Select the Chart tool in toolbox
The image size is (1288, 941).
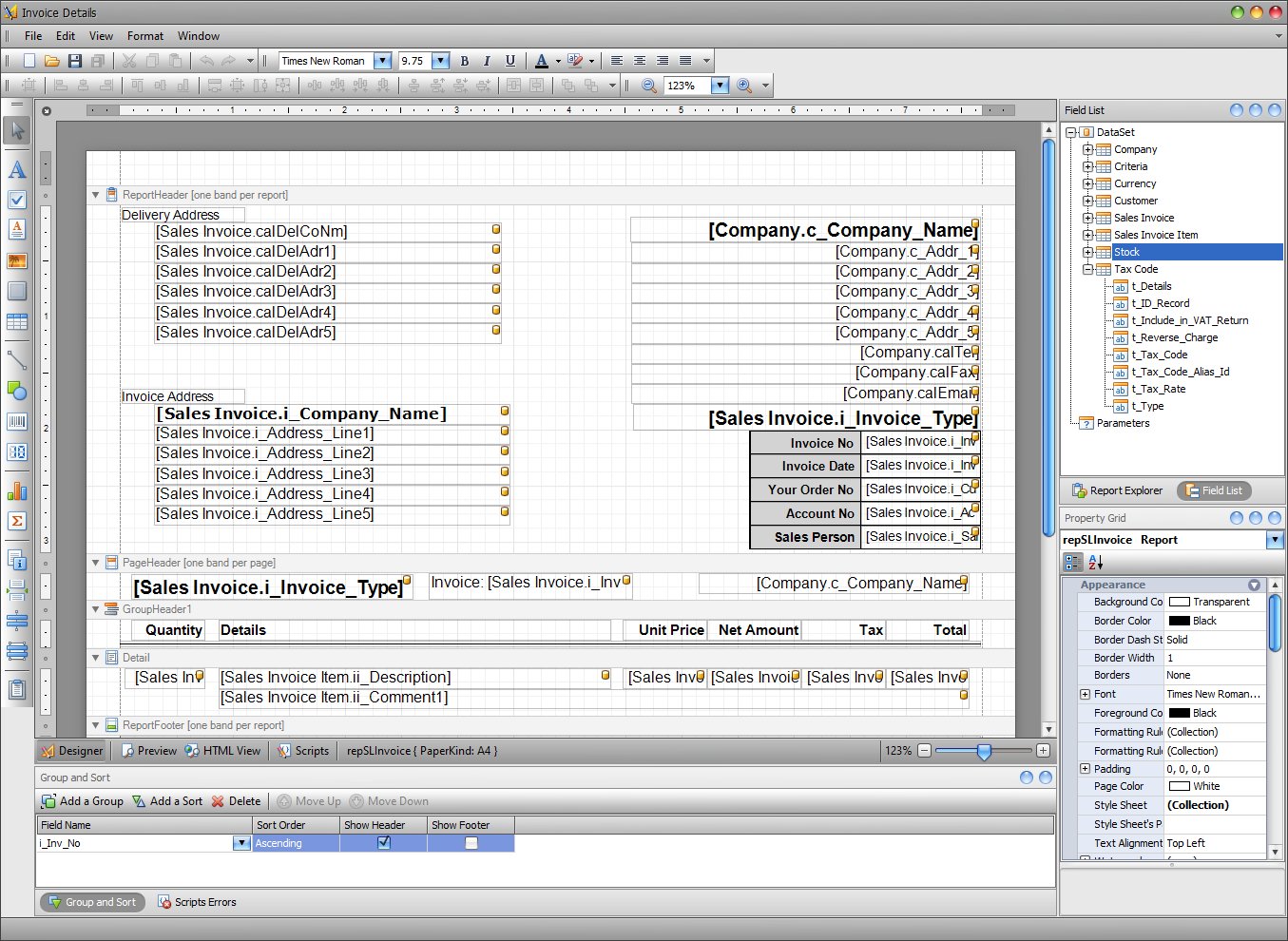coord(17,490)
